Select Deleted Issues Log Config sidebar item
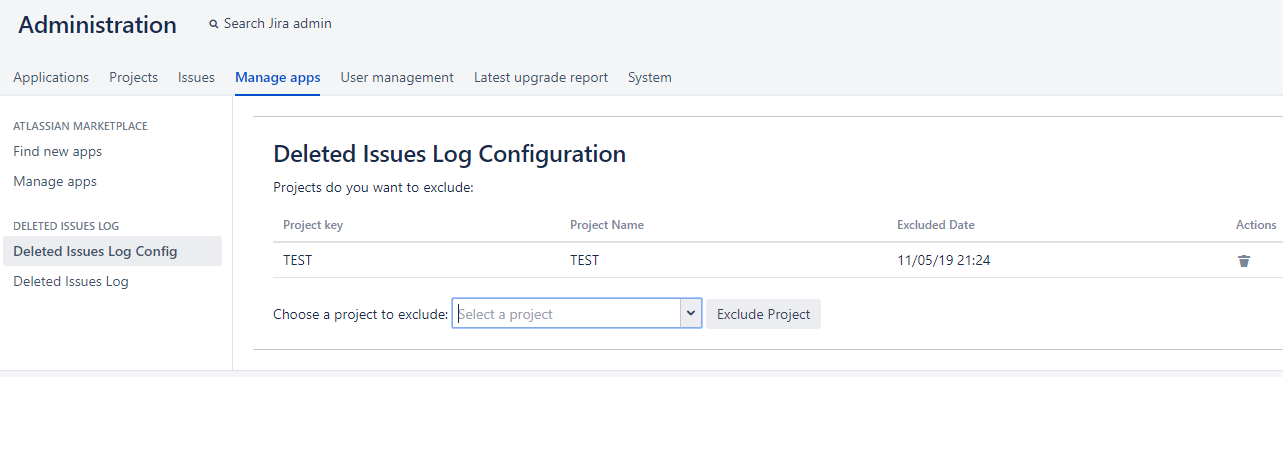 click(95, 251)
